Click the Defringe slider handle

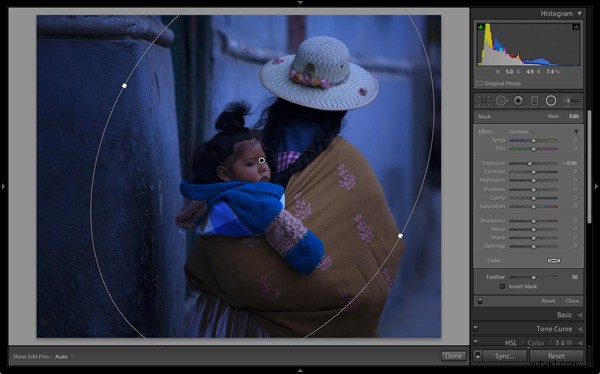[533, 246]
